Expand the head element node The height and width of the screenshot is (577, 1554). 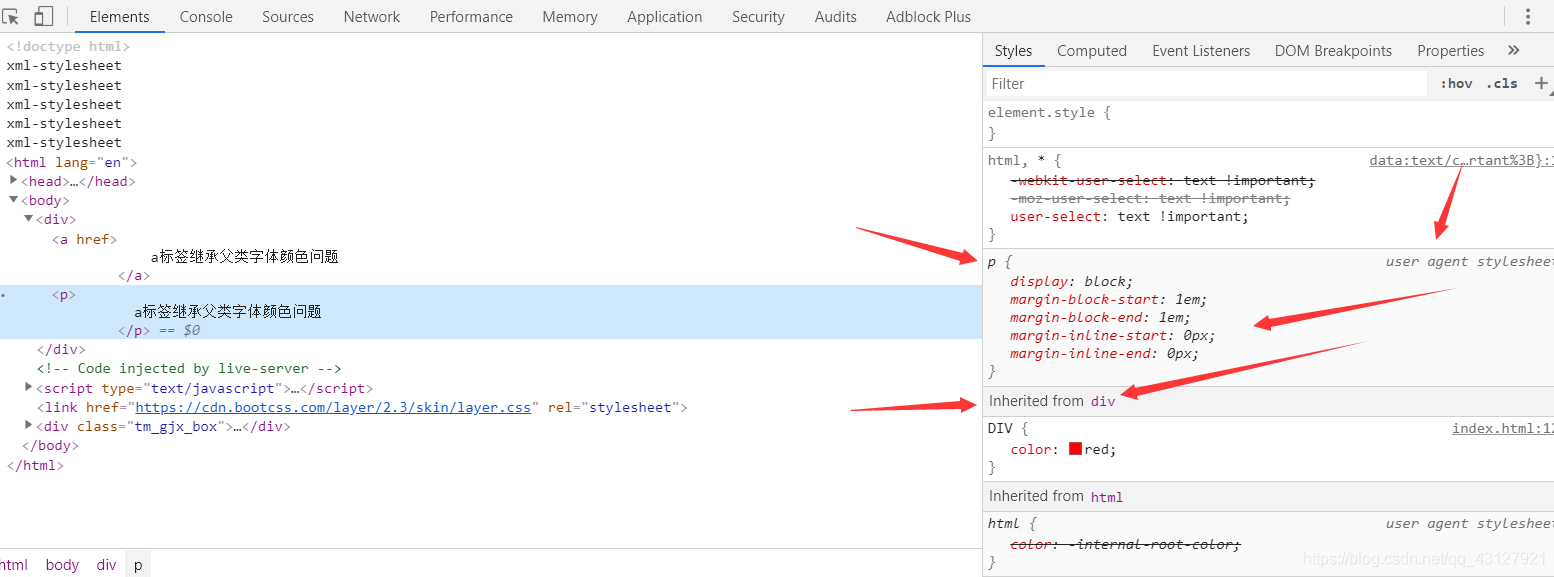(14, 181)
